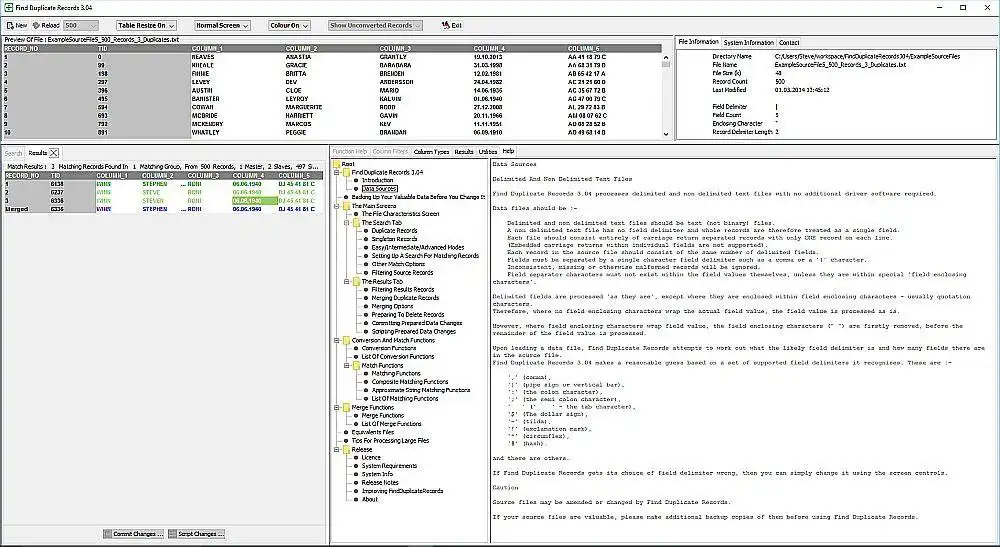Collapse the Match Functions folder node

348,365
